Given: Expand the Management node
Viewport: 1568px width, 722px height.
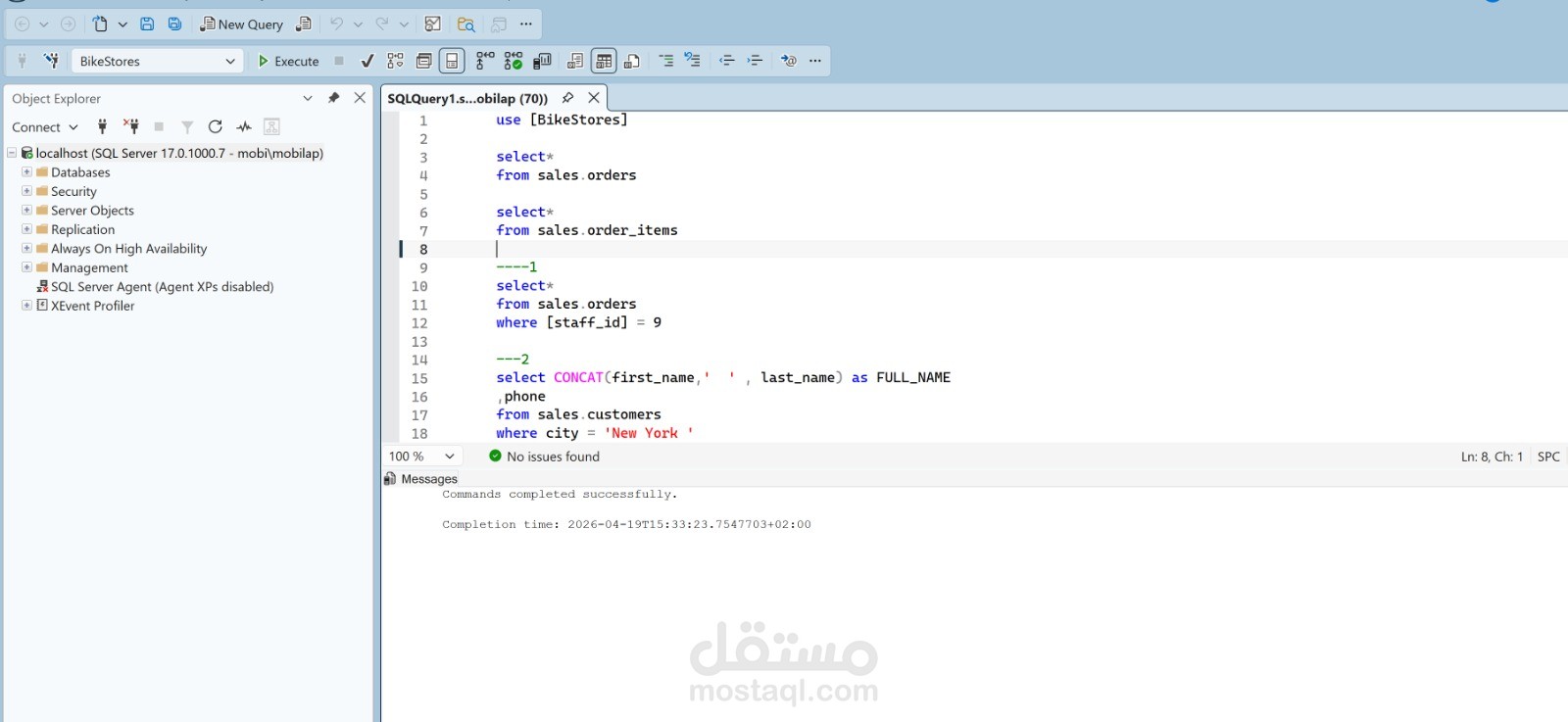Looking at the screenshot, I should (x=26, y=266).
